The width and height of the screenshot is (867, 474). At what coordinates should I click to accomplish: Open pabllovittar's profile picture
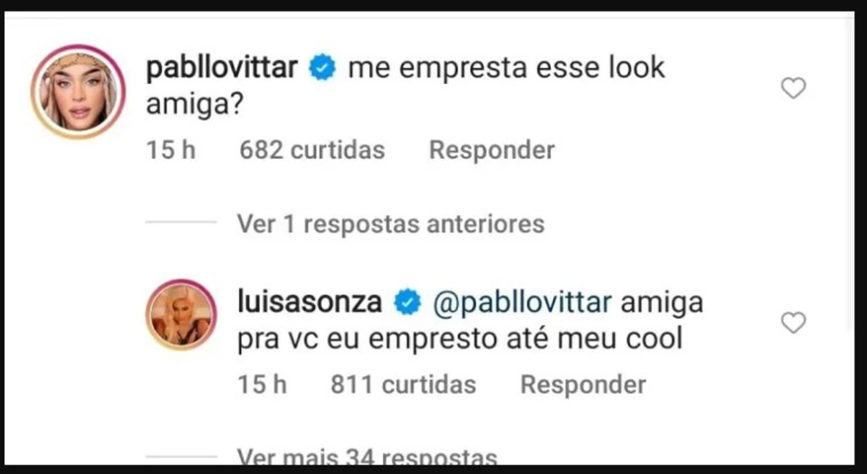(78, 91)
